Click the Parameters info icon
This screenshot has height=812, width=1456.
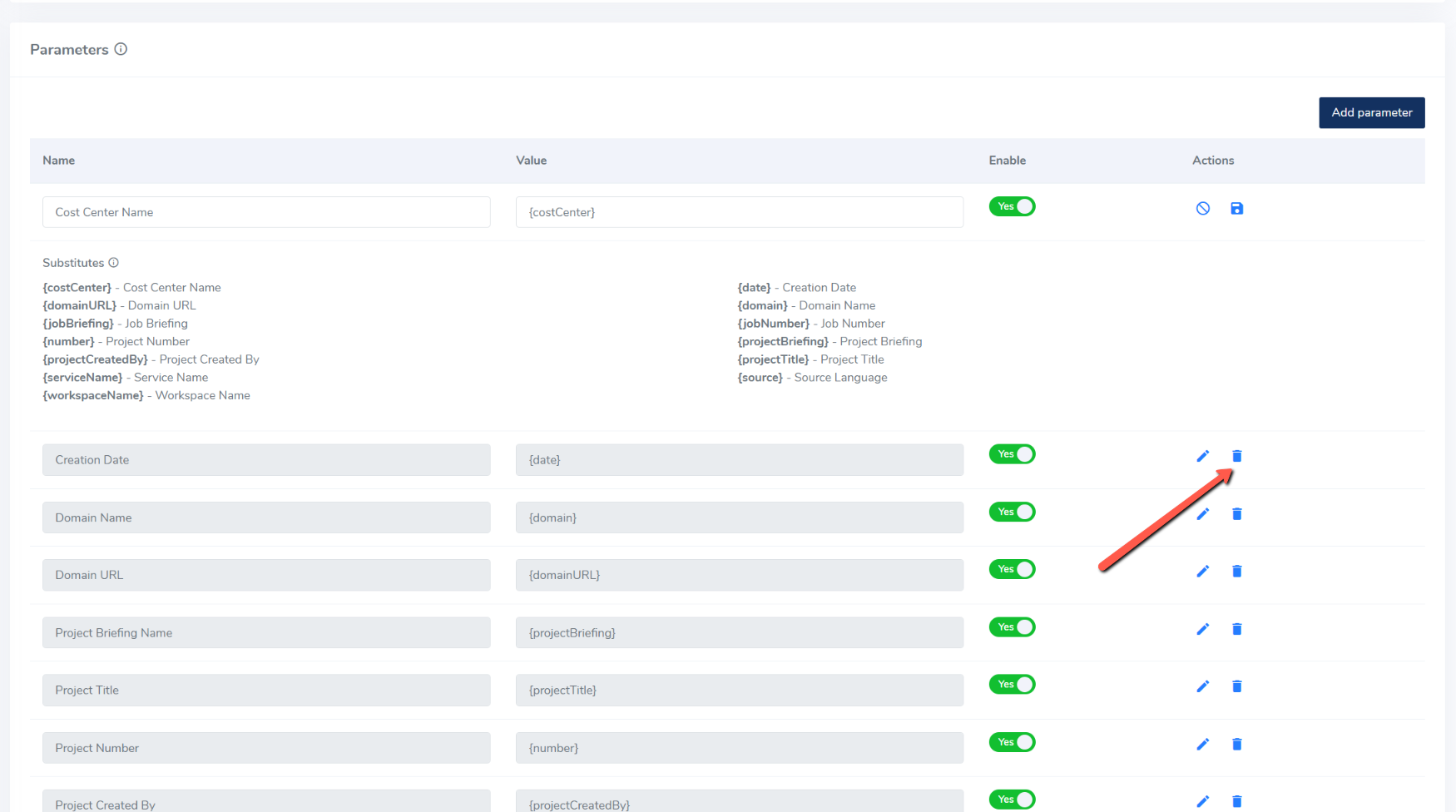tap(121, 49)
